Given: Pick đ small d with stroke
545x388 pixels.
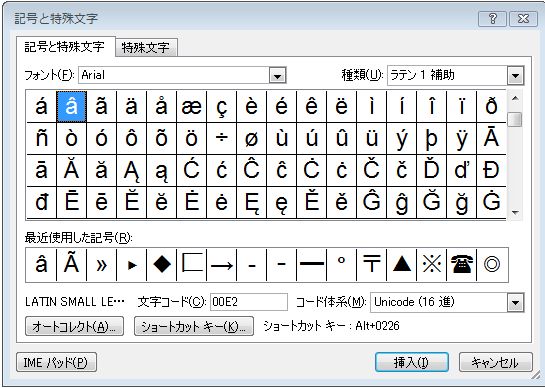Looking at the screenshot, I should 41,202.
